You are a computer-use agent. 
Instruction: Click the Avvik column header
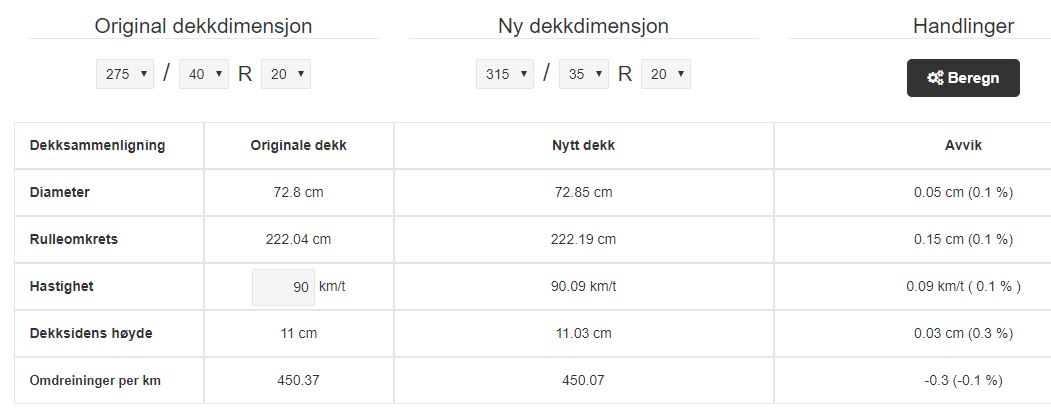pyautogui.click(x=963, y=145)
